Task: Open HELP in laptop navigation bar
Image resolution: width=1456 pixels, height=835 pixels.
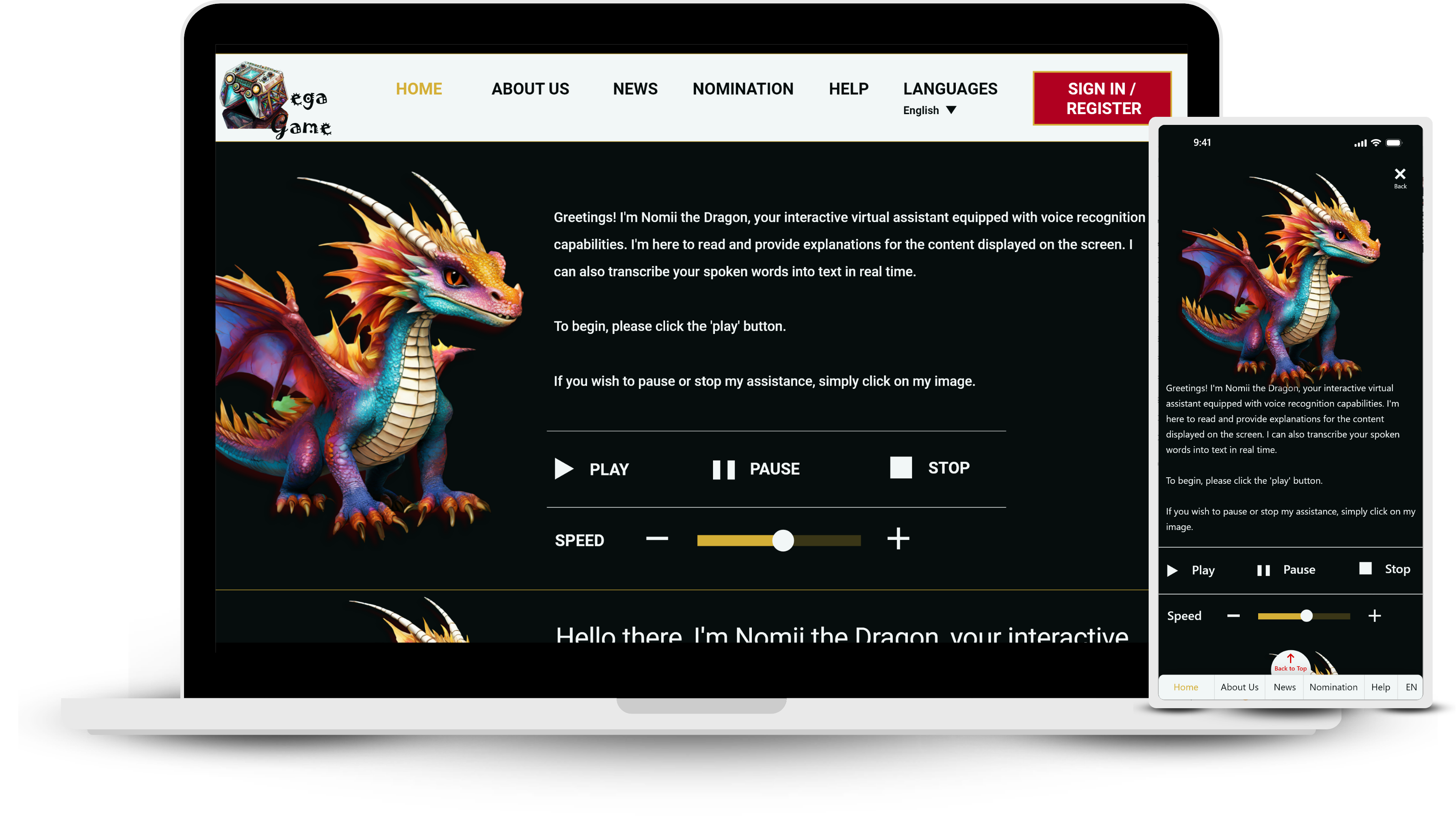Action: (848, 89)
